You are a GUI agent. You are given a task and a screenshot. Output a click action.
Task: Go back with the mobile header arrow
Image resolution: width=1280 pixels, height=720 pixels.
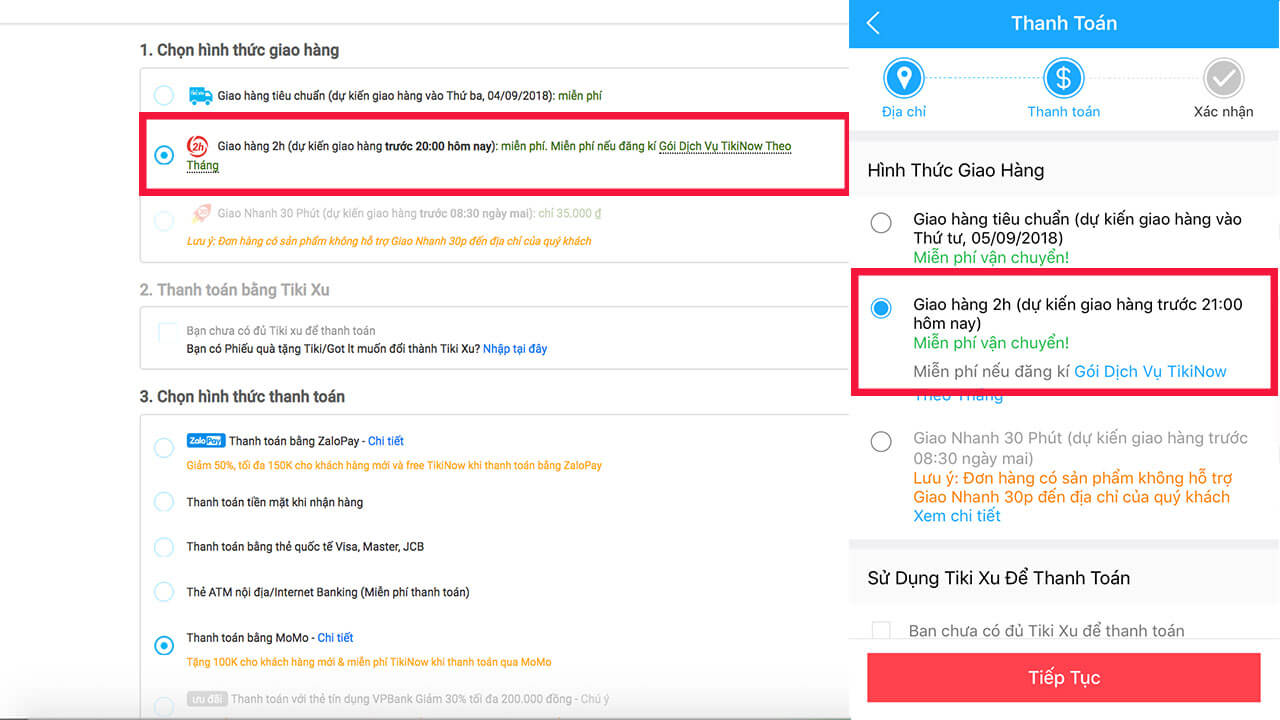873,23
